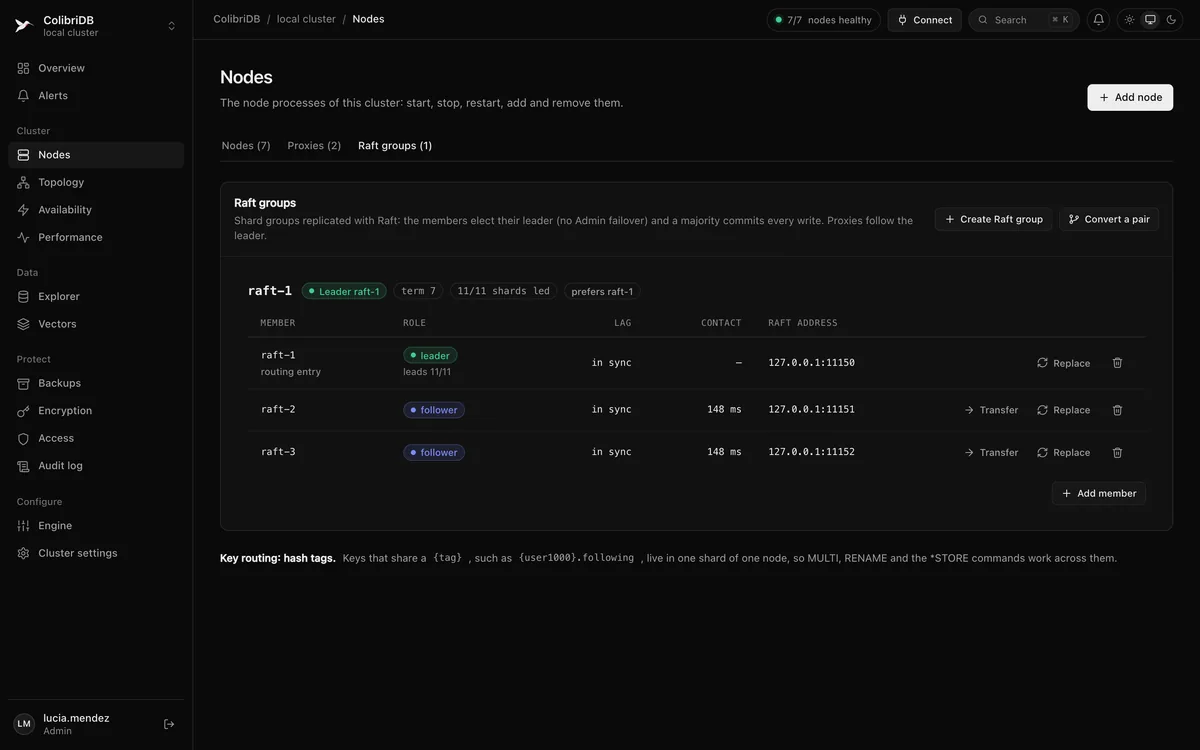
Task: Select Nodes in the sidebar
Action: click(96, 155)
